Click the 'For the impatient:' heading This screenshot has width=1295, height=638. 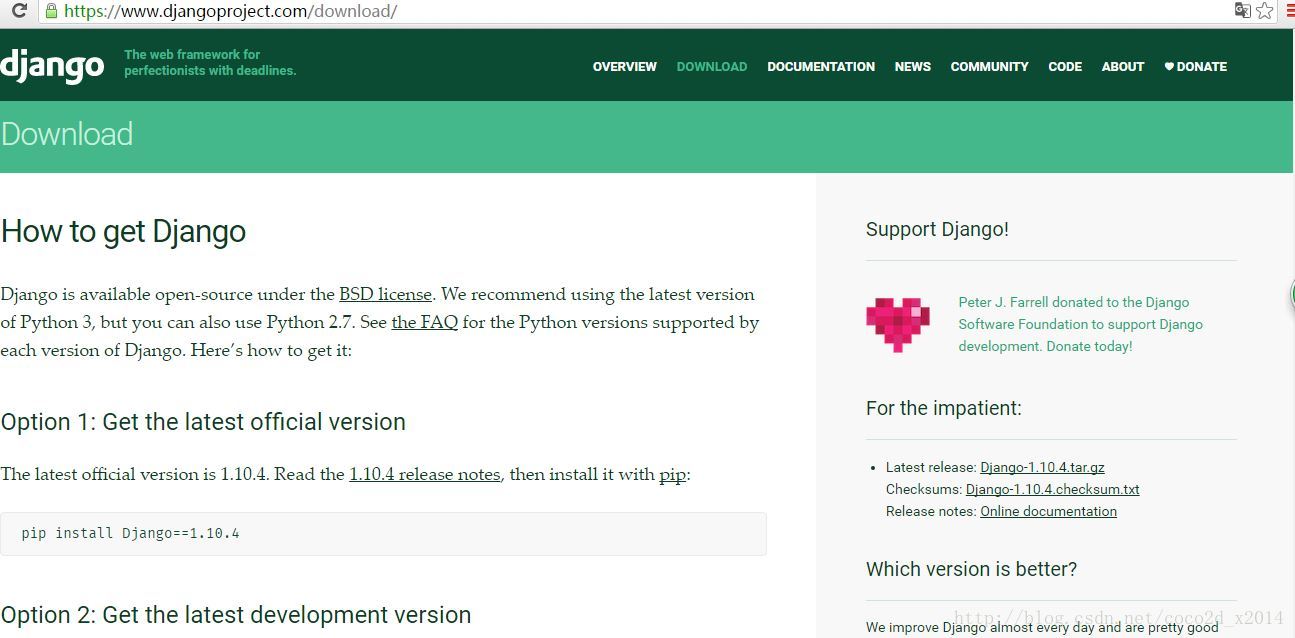[x=944, y=408]
